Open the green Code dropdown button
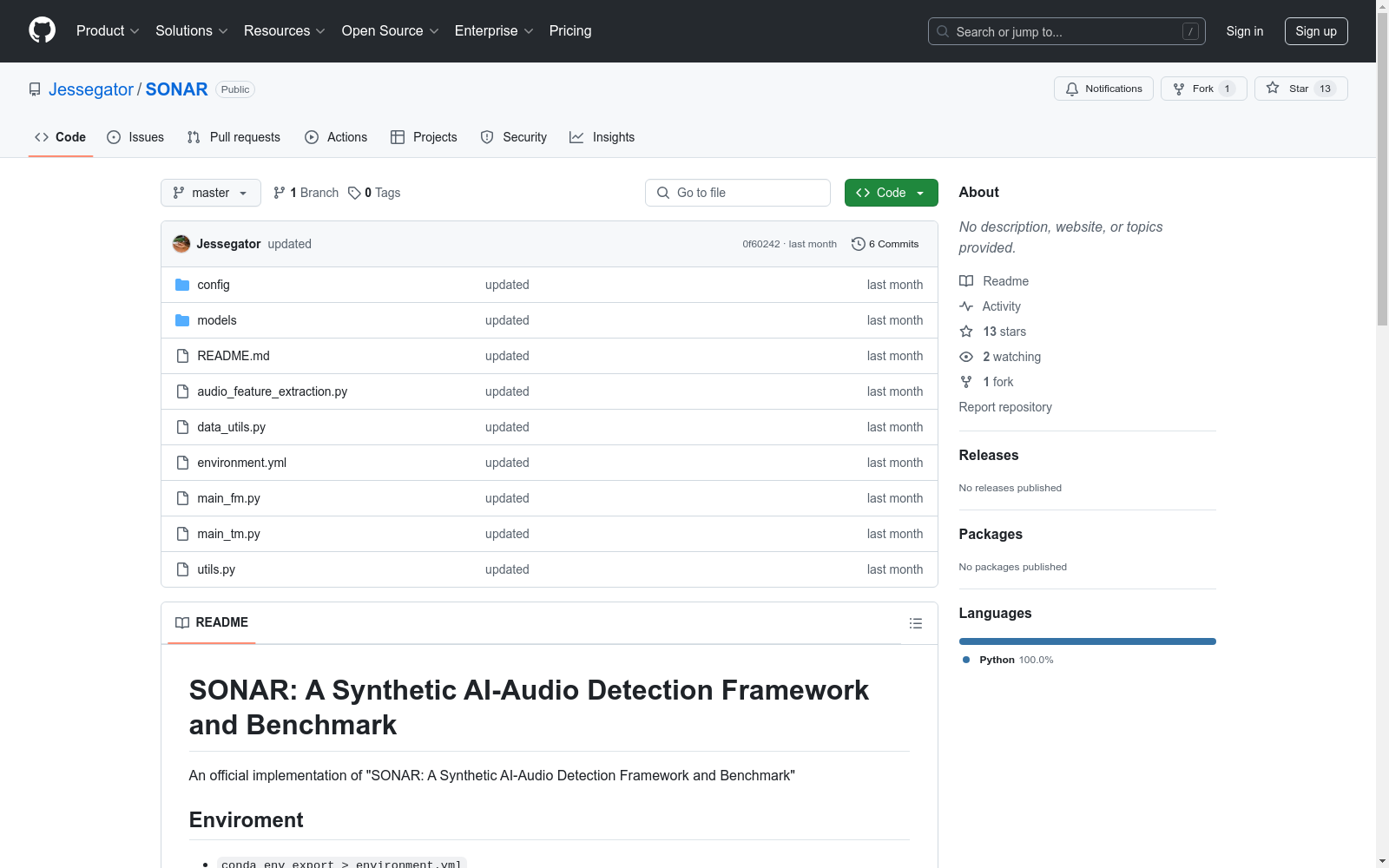 [x=891, y=193]
